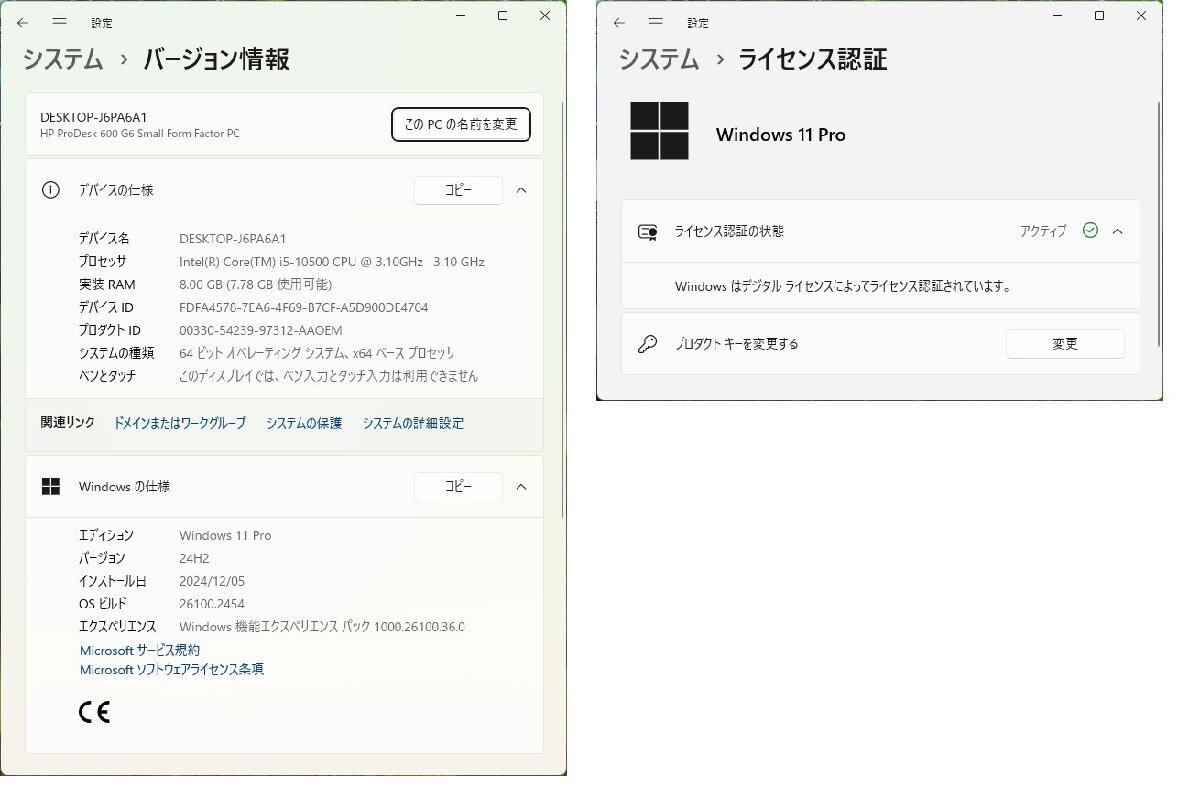This screenshot has width=1200, height=786.
Task: Navigate to システム breadcrumb in ライセンス認証 window
Action: 659,59
